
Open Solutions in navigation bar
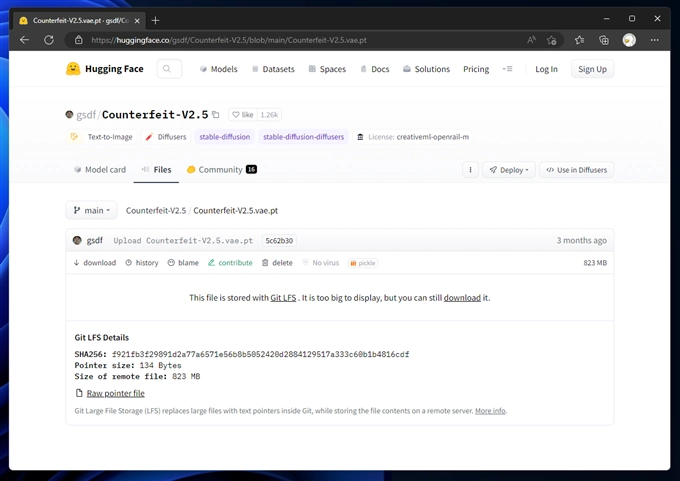[x=426, y=69]
